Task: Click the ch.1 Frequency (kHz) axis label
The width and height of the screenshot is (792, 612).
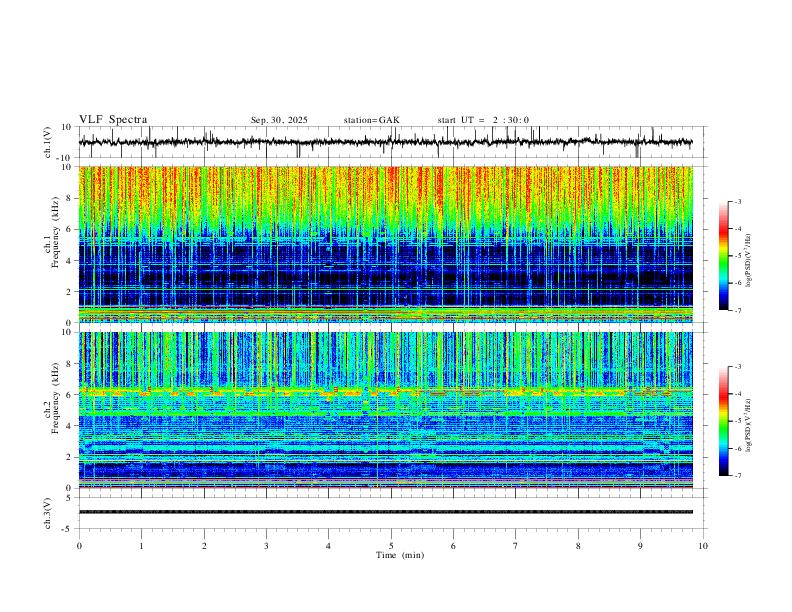Action: click(52, 233)
